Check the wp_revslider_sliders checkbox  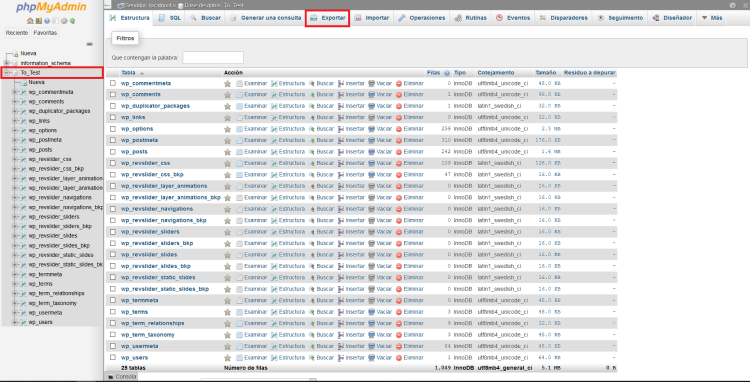point(113,232)
